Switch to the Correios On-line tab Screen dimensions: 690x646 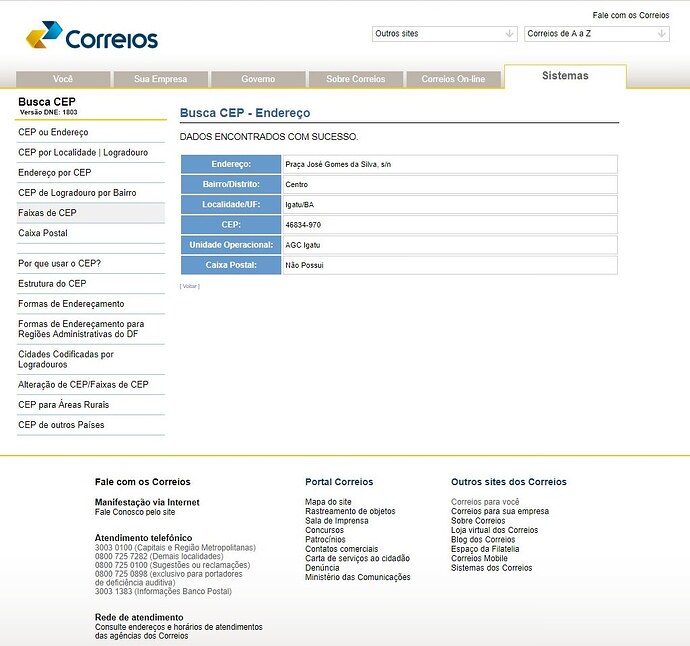coord(453,79)
